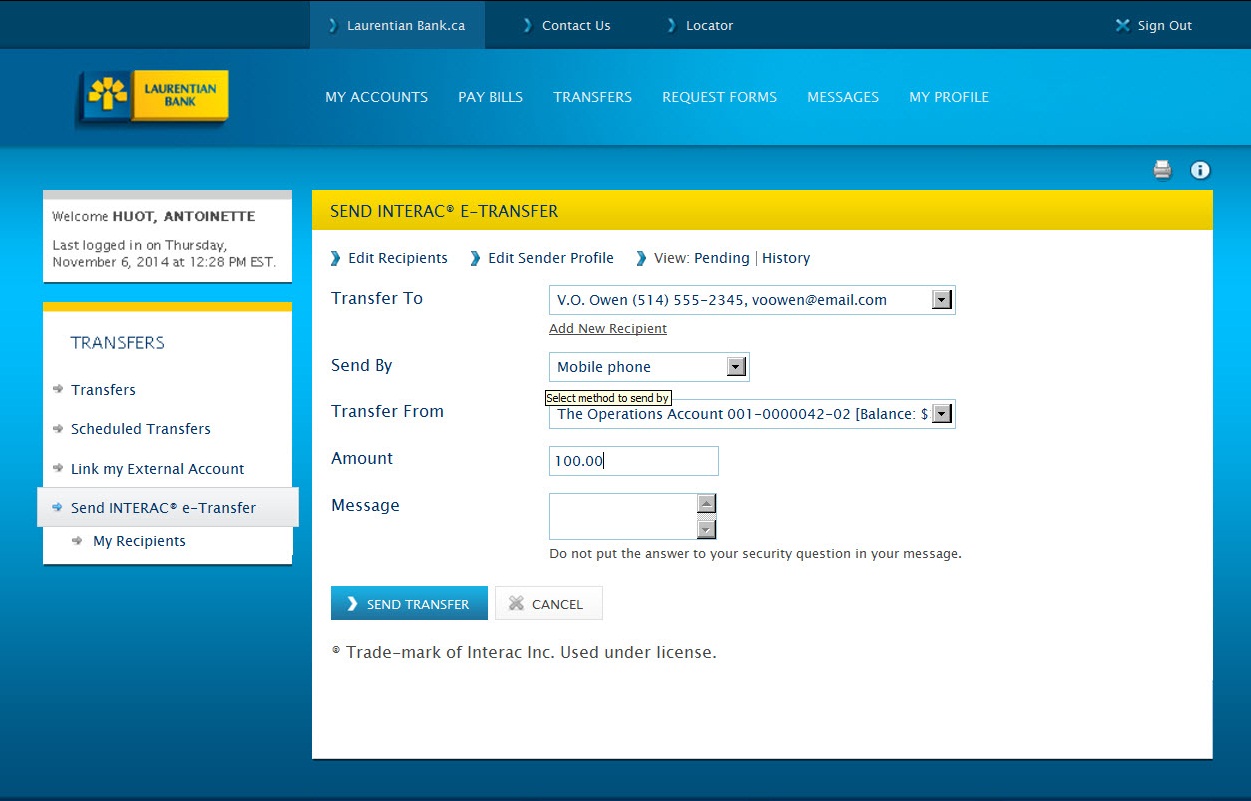Image resolution: width=1251 pixels, height=801 pixels.
Task: Click the Laurentian Bank logo
Action: tap(153, 97)
